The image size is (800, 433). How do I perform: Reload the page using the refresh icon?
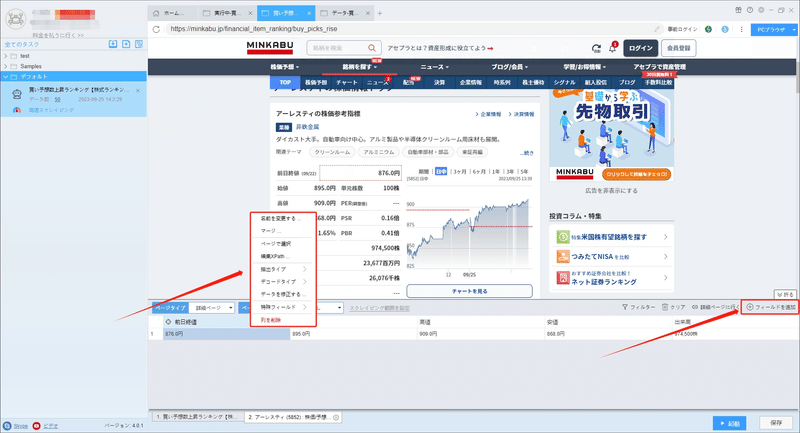pos(156,29)
